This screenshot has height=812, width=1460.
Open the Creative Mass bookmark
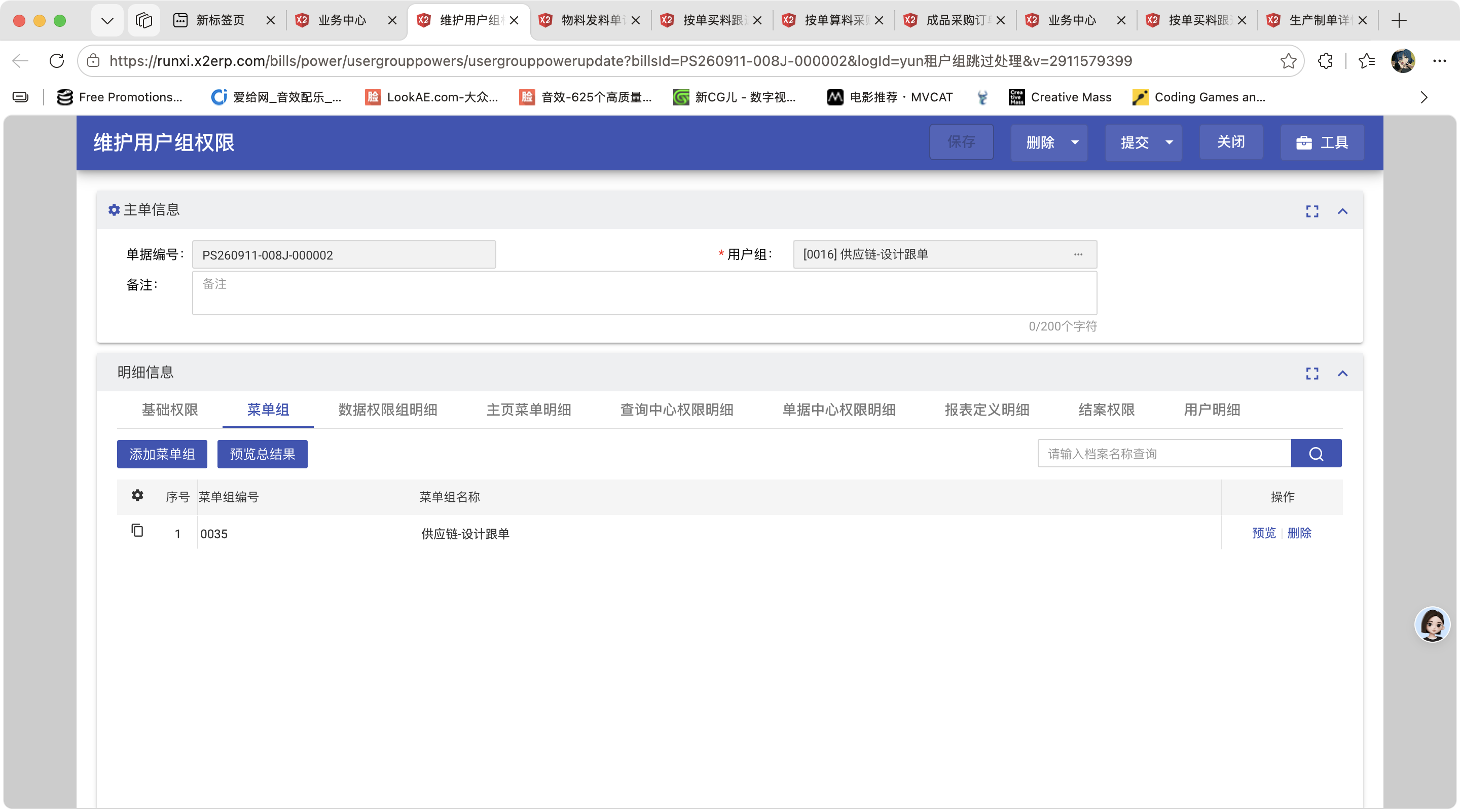[x=1060, y=97]
